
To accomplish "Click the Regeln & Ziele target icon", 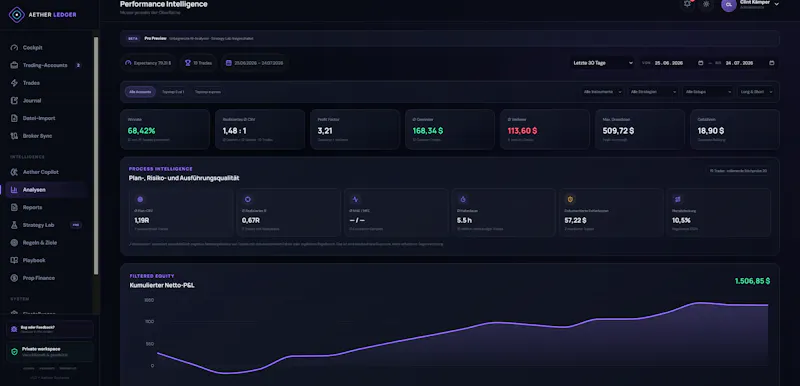I will click(x=14, y=243).
